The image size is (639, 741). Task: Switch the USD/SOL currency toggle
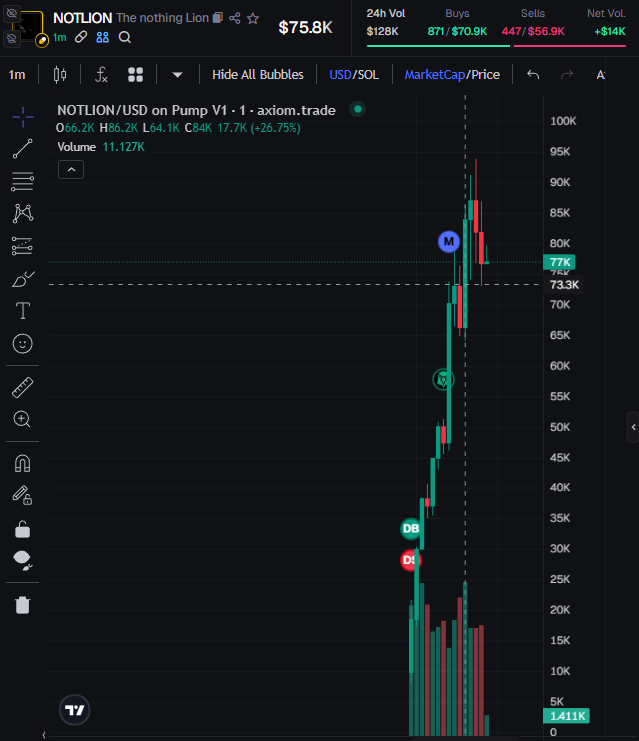354,75
